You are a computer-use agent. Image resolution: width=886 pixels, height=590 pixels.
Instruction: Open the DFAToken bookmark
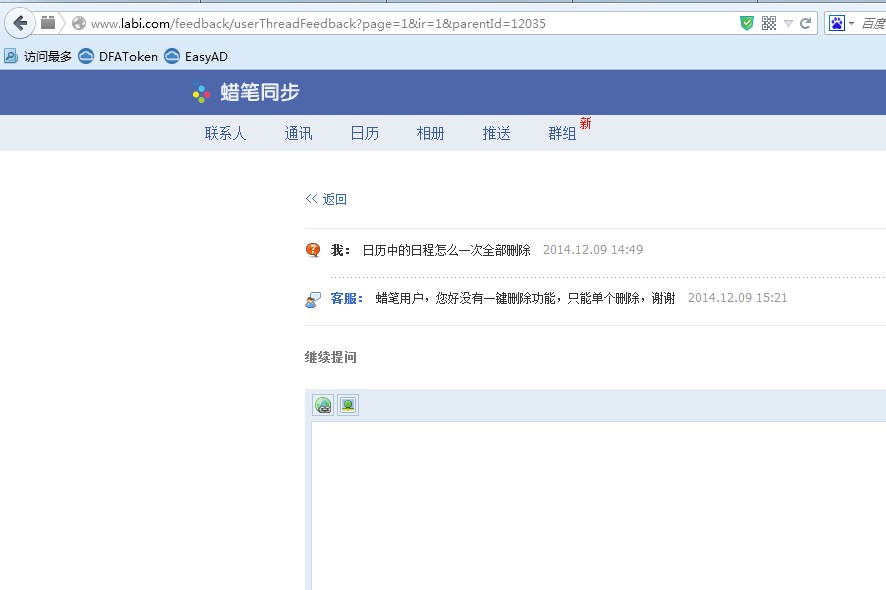coord(118,57)
